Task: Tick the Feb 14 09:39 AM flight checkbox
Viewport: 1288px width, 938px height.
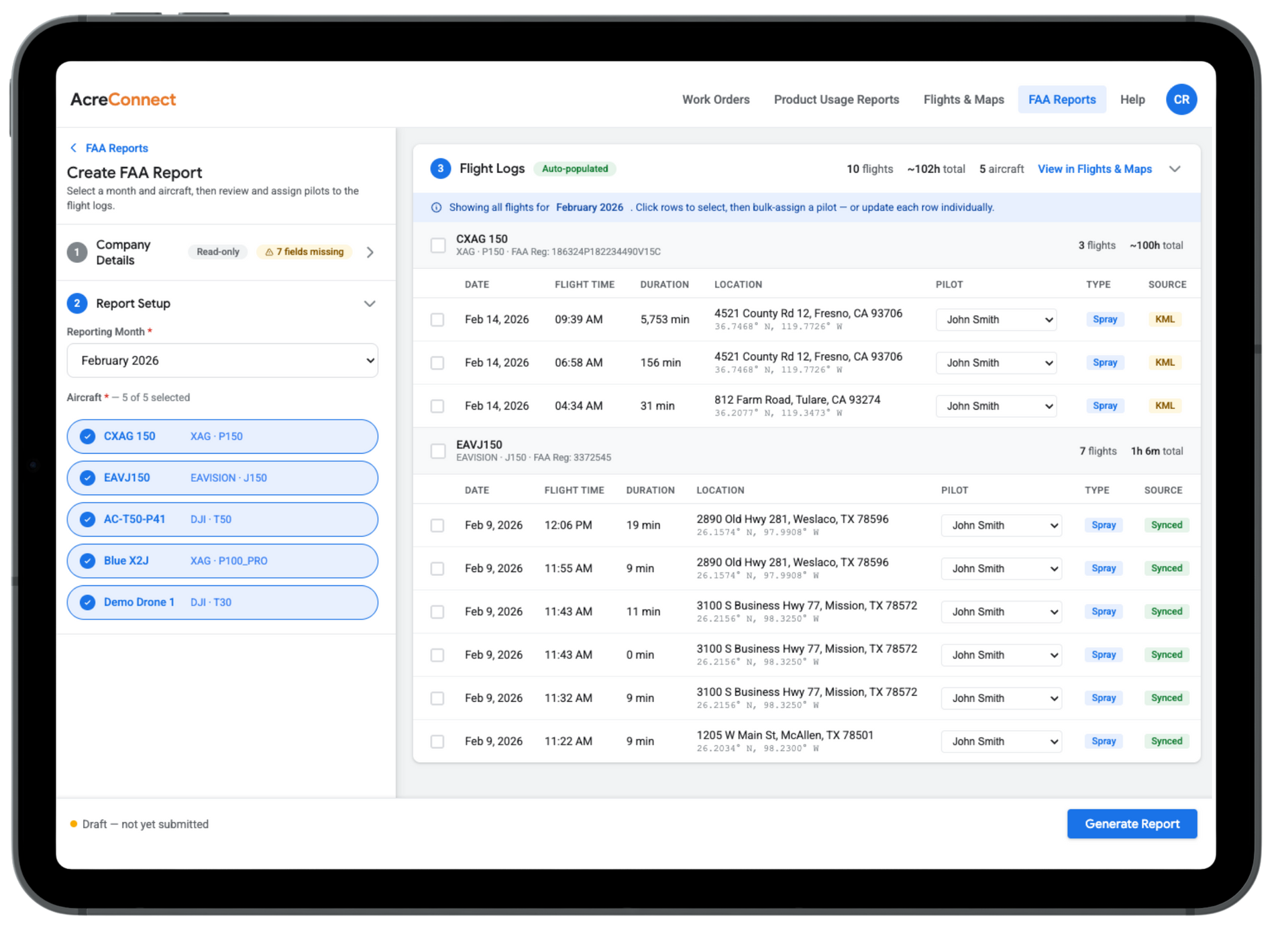Action: click(437, 320)
